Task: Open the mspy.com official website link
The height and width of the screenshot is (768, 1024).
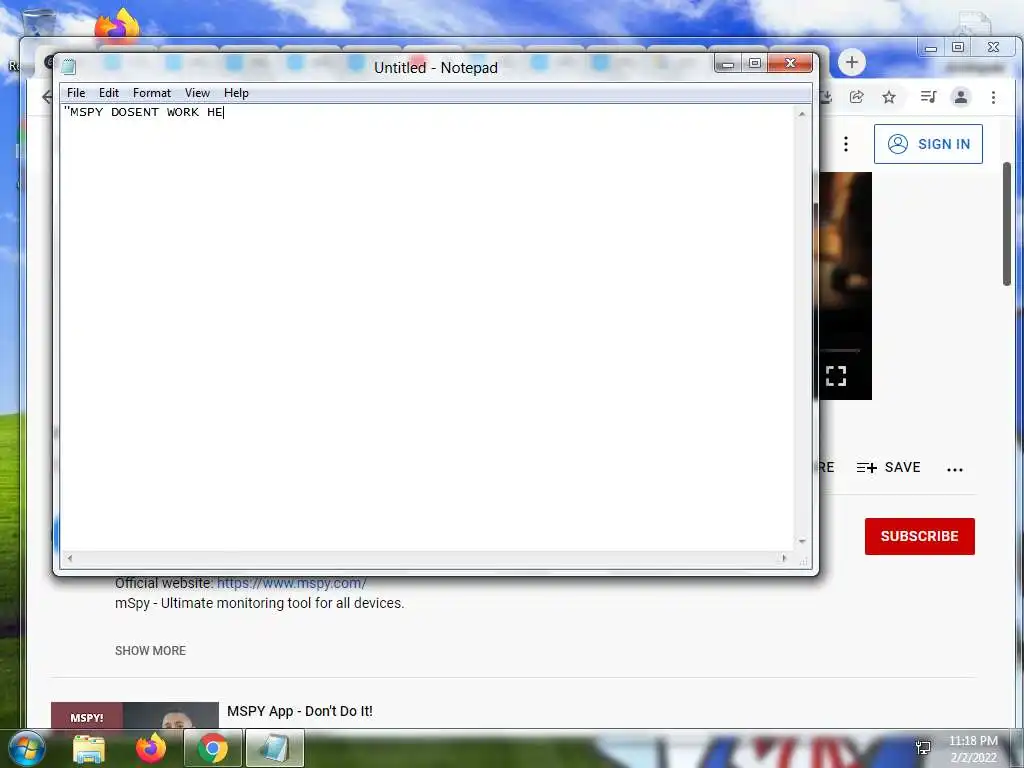Action: coord(291,583)
